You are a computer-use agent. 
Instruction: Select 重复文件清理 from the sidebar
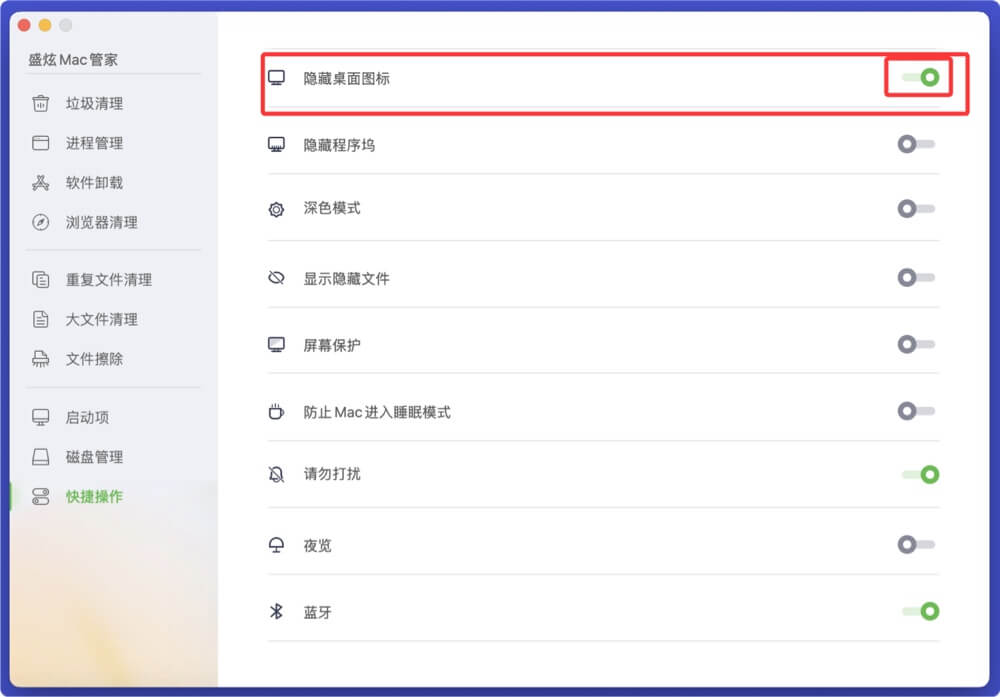click(110, 280)
